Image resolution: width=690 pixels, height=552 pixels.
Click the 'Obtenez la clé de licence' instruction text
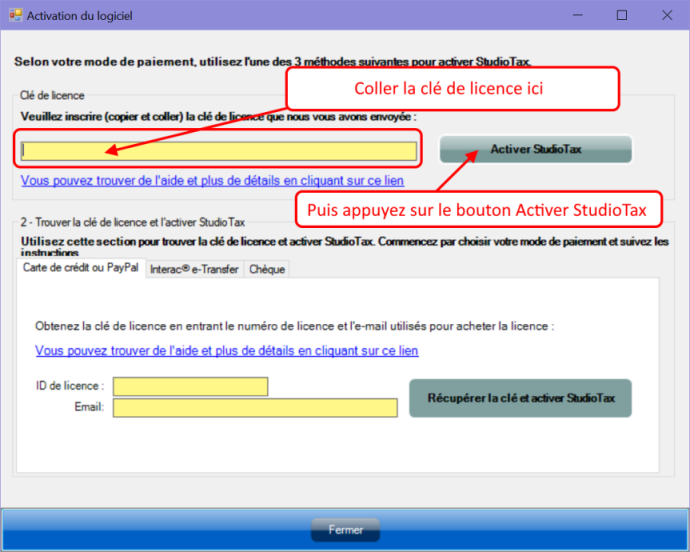[x=294, y=326]
